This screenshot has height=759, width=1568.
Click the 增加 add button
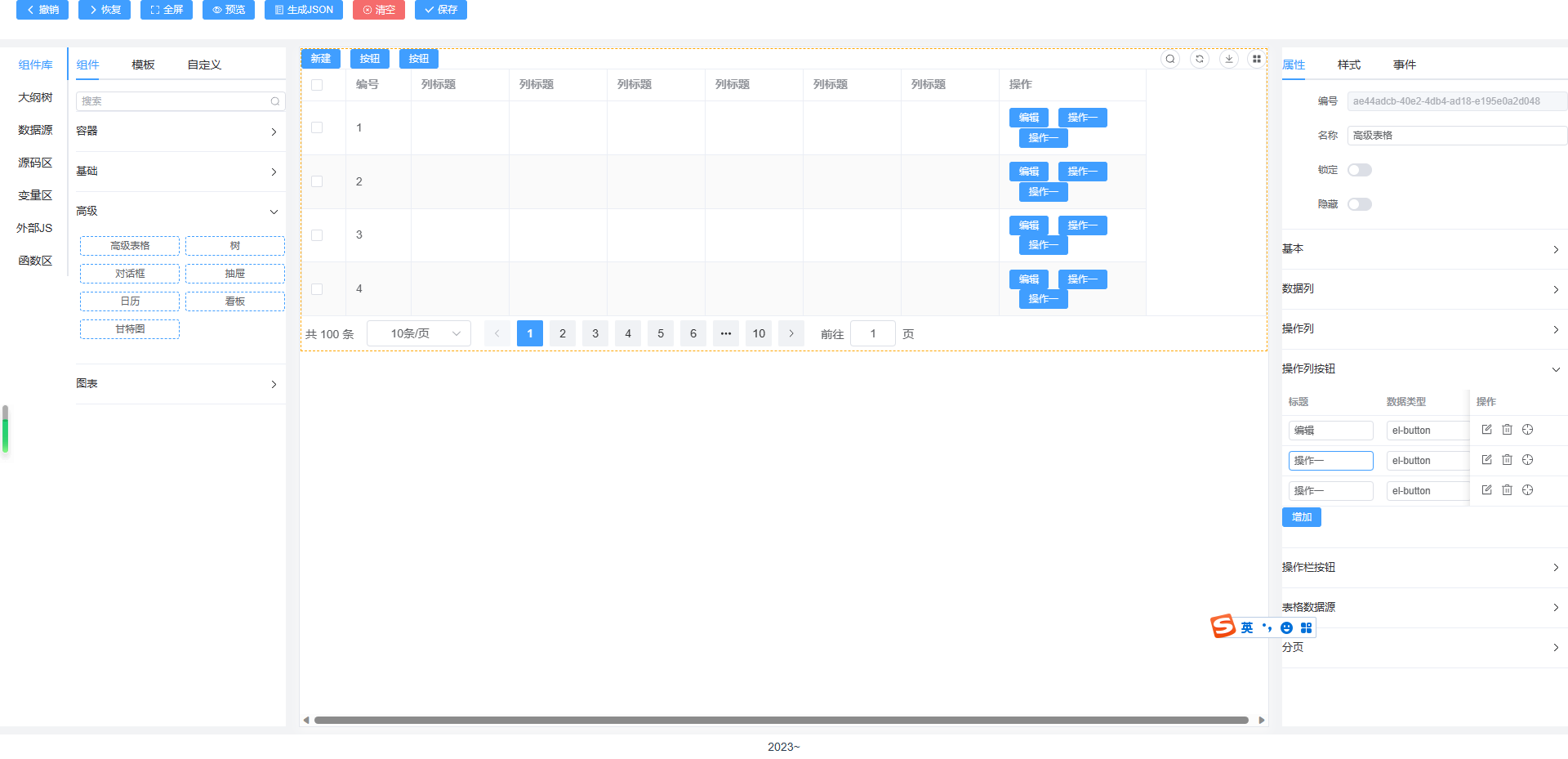pyautogui.click(x=1302, y=517)
